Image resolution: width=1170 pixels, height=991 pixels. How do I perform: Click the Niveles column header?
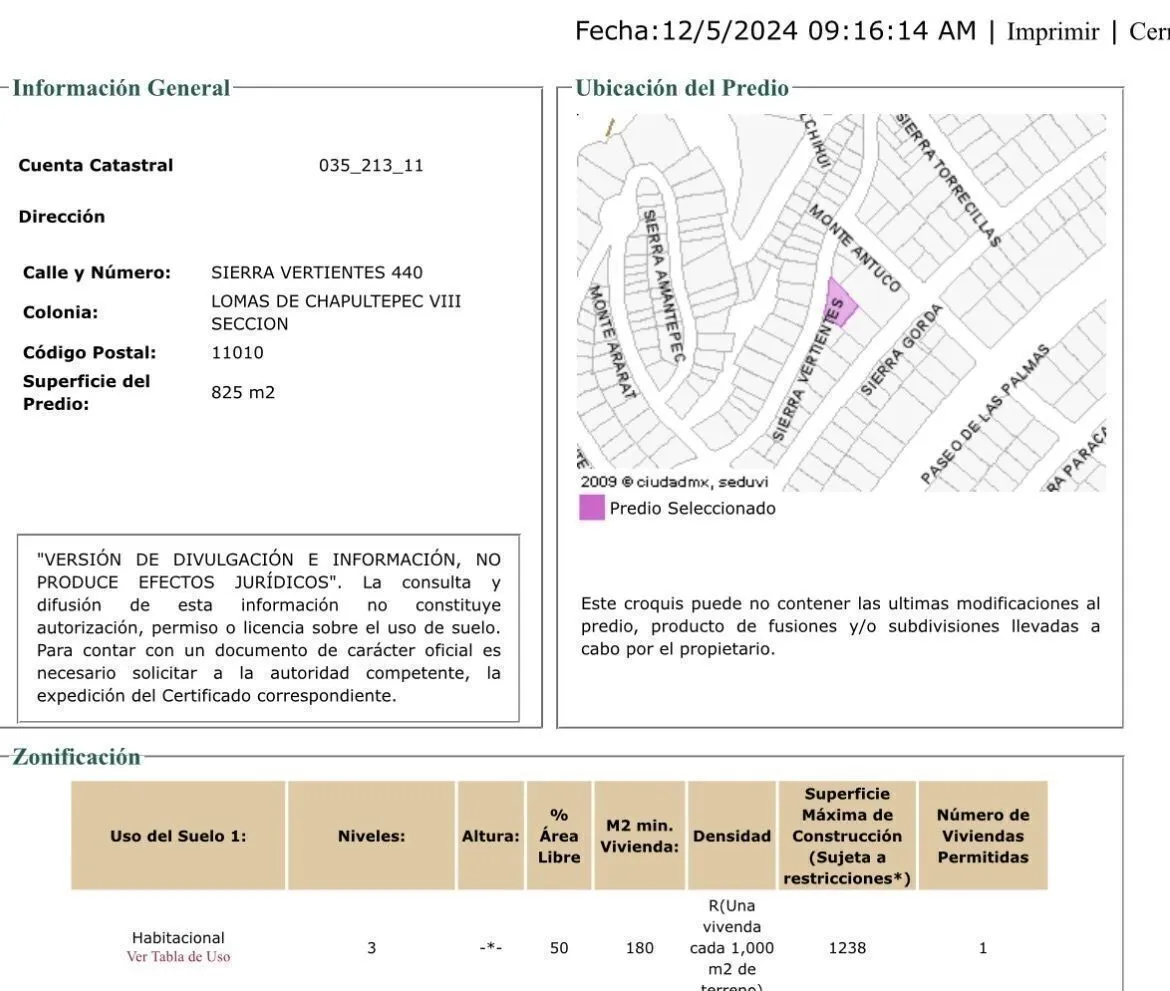pyautogui.click(x=372, y=836)
